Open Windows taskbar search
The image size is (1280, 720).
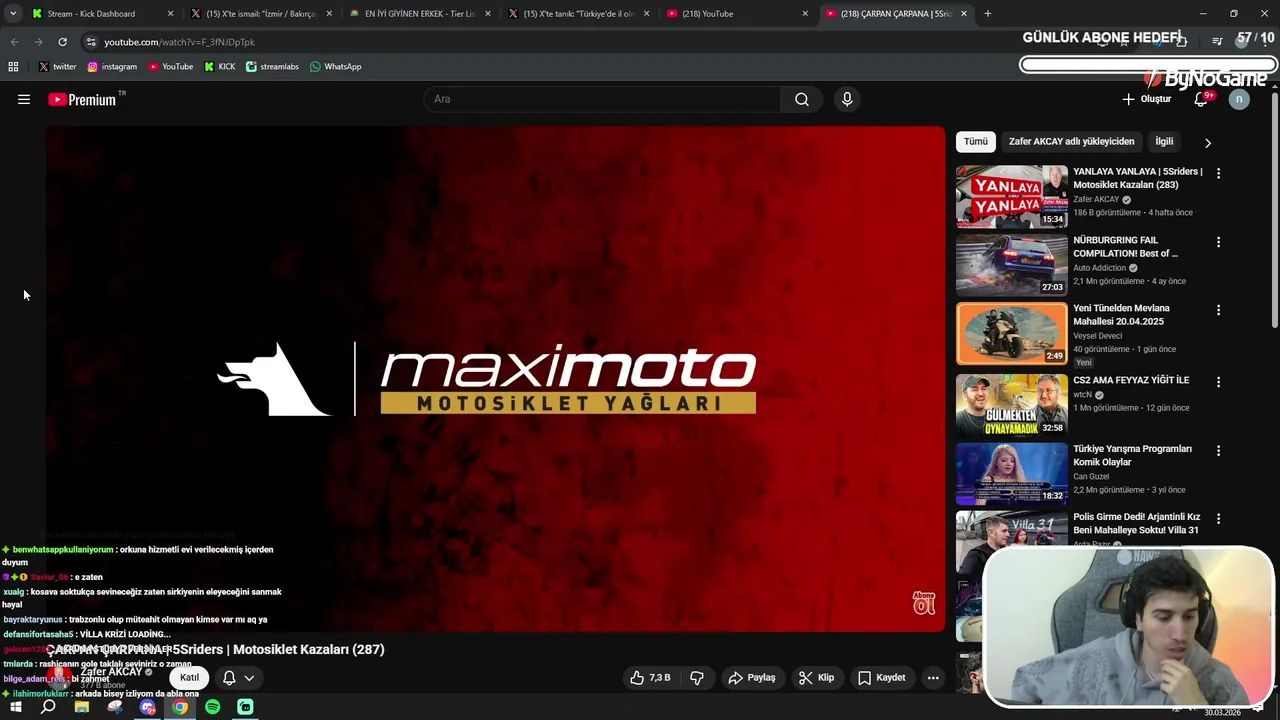click(48, 707)
